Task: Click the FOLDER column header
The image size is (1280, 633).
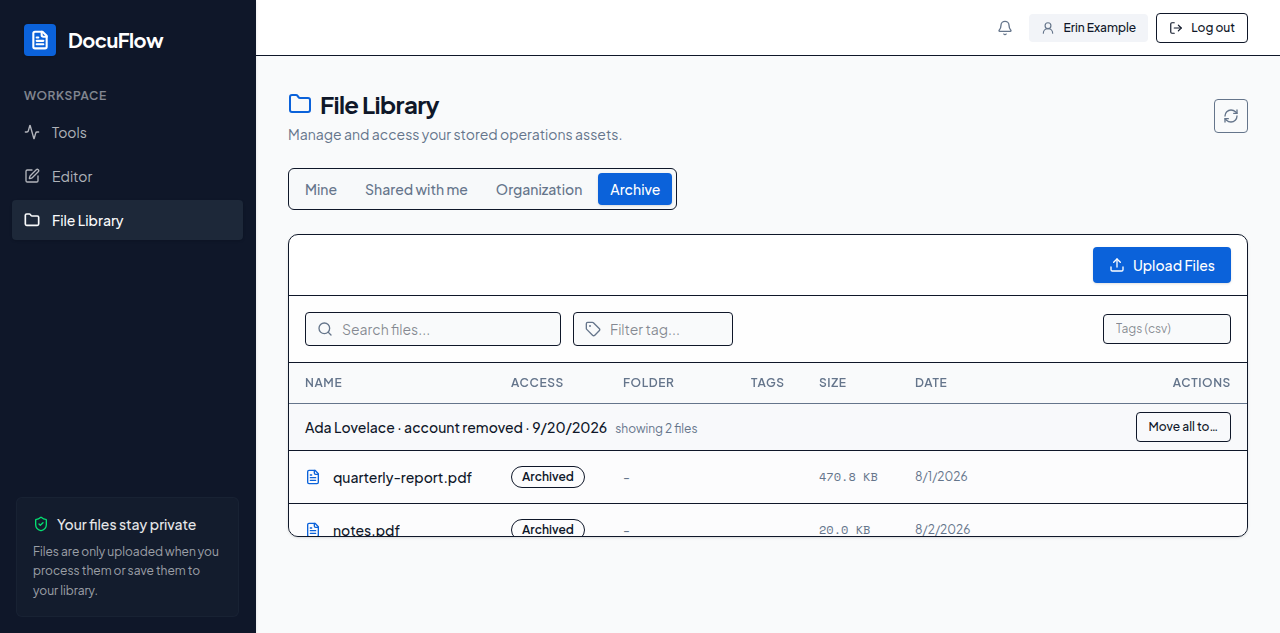Action: [x=648, y=382]
